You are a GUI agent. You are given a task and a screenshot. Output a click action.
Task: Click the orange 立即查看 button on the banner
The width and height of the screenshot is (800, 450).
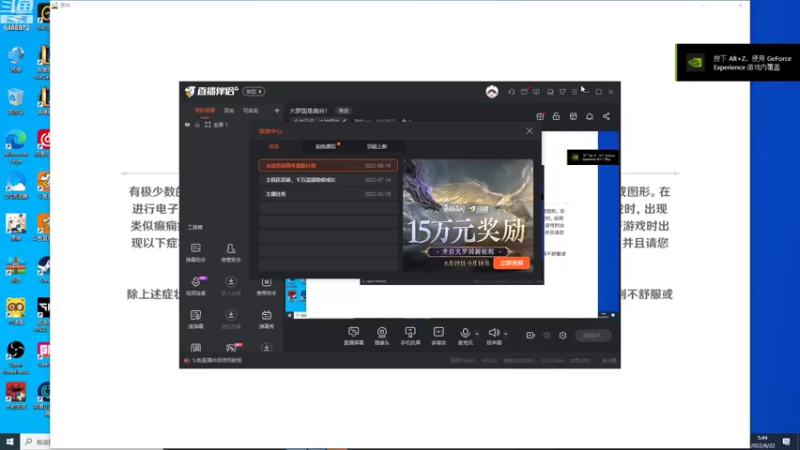click(511, 263)
